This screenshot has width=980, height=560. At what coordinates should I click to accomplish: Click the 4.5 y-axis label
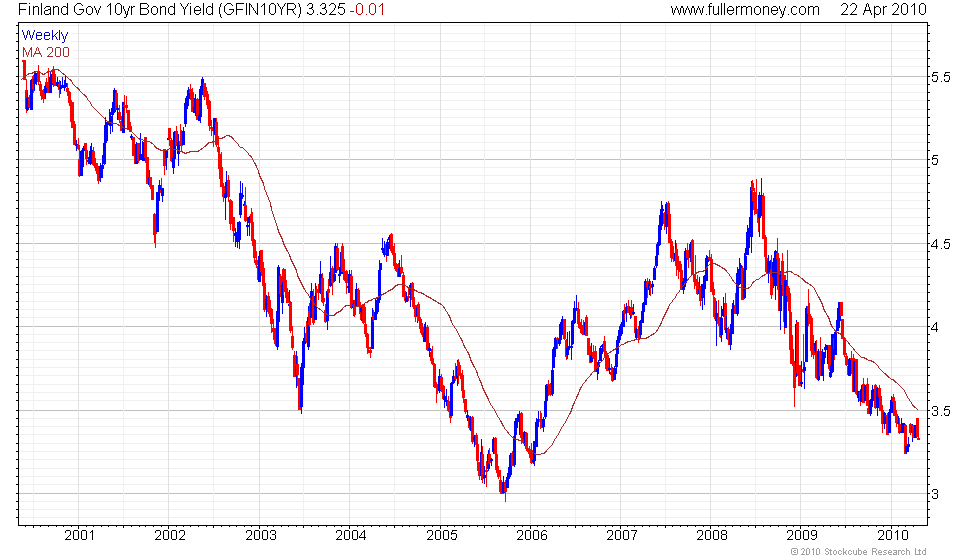pyautogui.click(x=941, y=244)
